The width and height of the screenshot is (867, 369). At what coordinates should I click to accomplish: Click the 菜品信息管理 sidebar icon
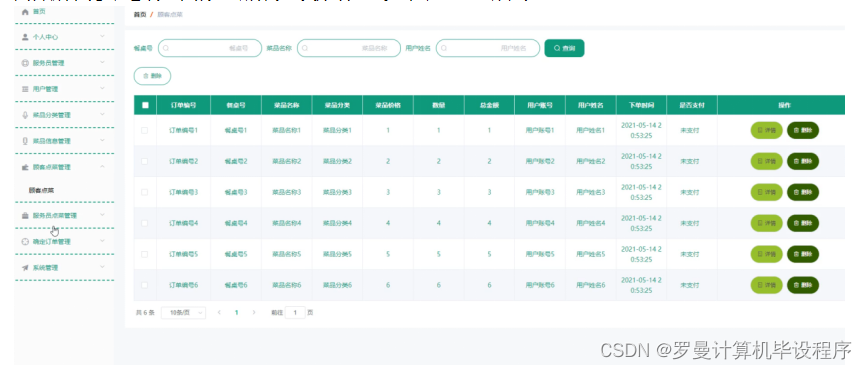[x=25, y=141]
